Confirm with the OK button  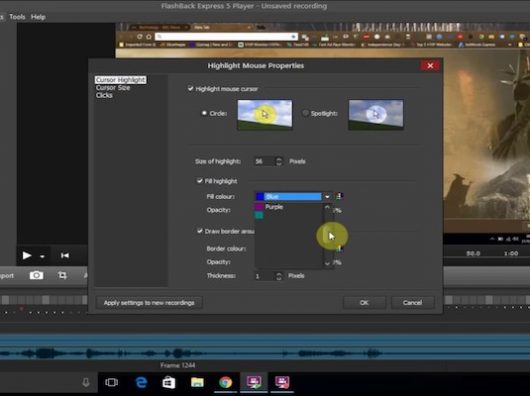pos(364,303)
